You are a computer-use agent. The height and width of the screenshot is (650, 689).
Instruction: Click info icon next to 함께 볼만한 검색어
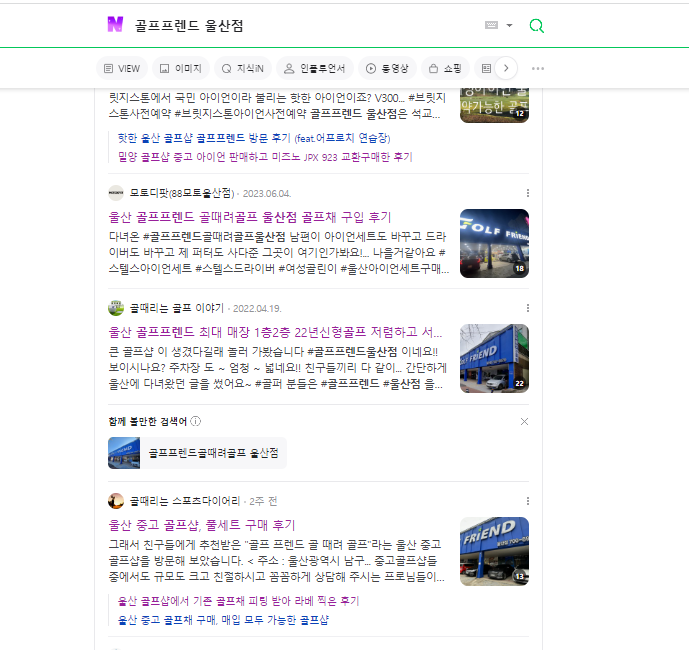[x=196, y=421]
